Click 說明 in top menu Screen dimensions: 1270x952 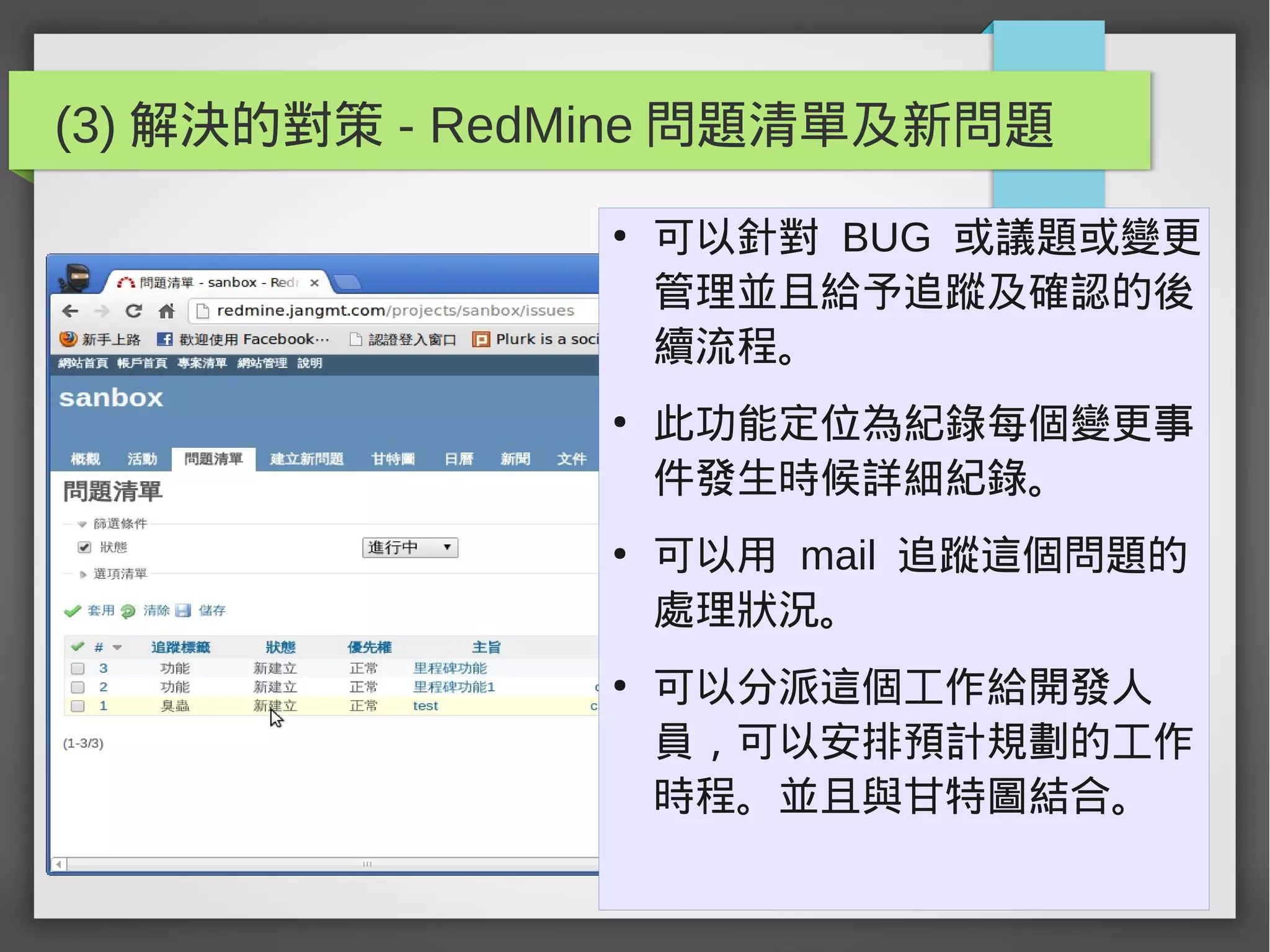point(309,363)
